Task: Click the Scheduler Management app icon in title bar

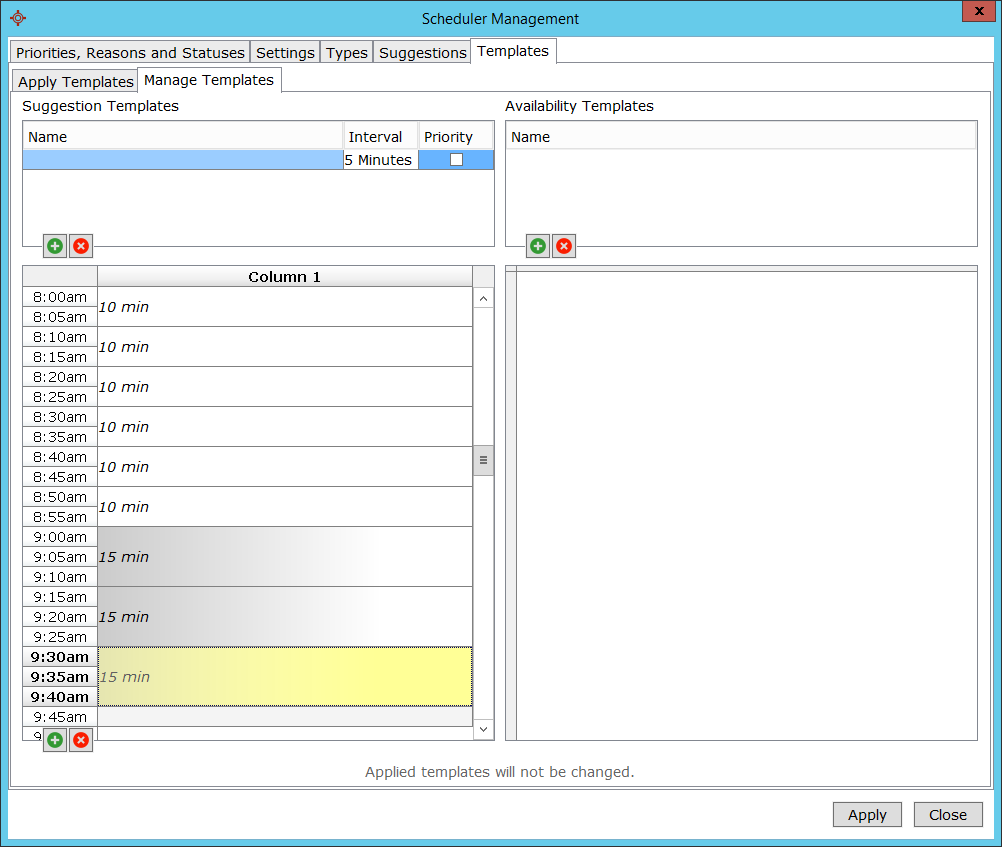Action: pos(17,18)
